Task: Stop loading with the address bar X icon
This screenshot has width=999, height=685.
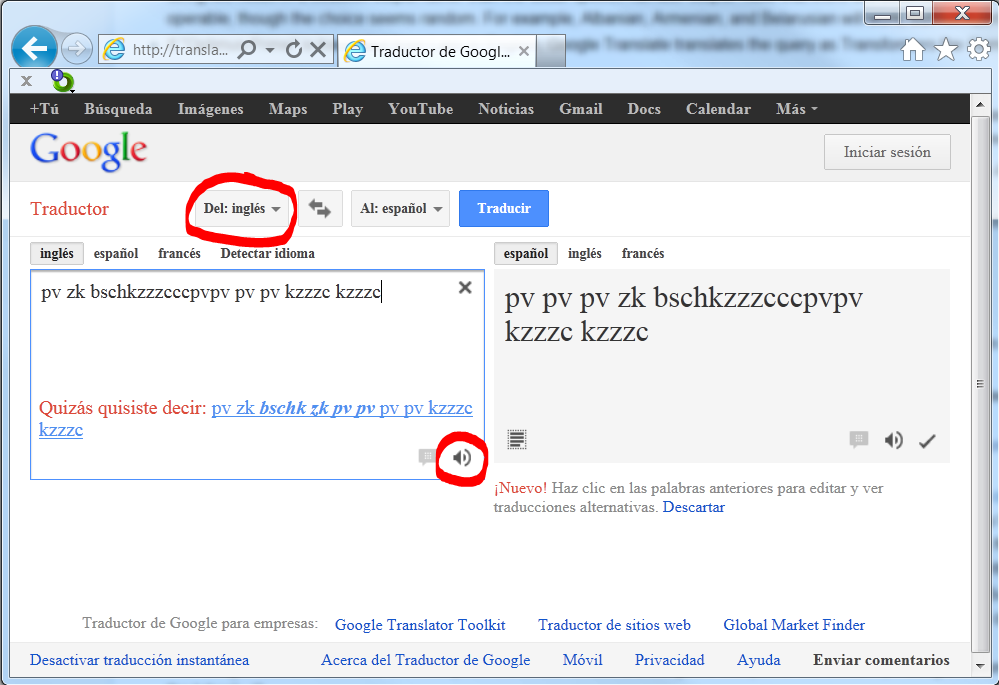Action: [318, 49]
